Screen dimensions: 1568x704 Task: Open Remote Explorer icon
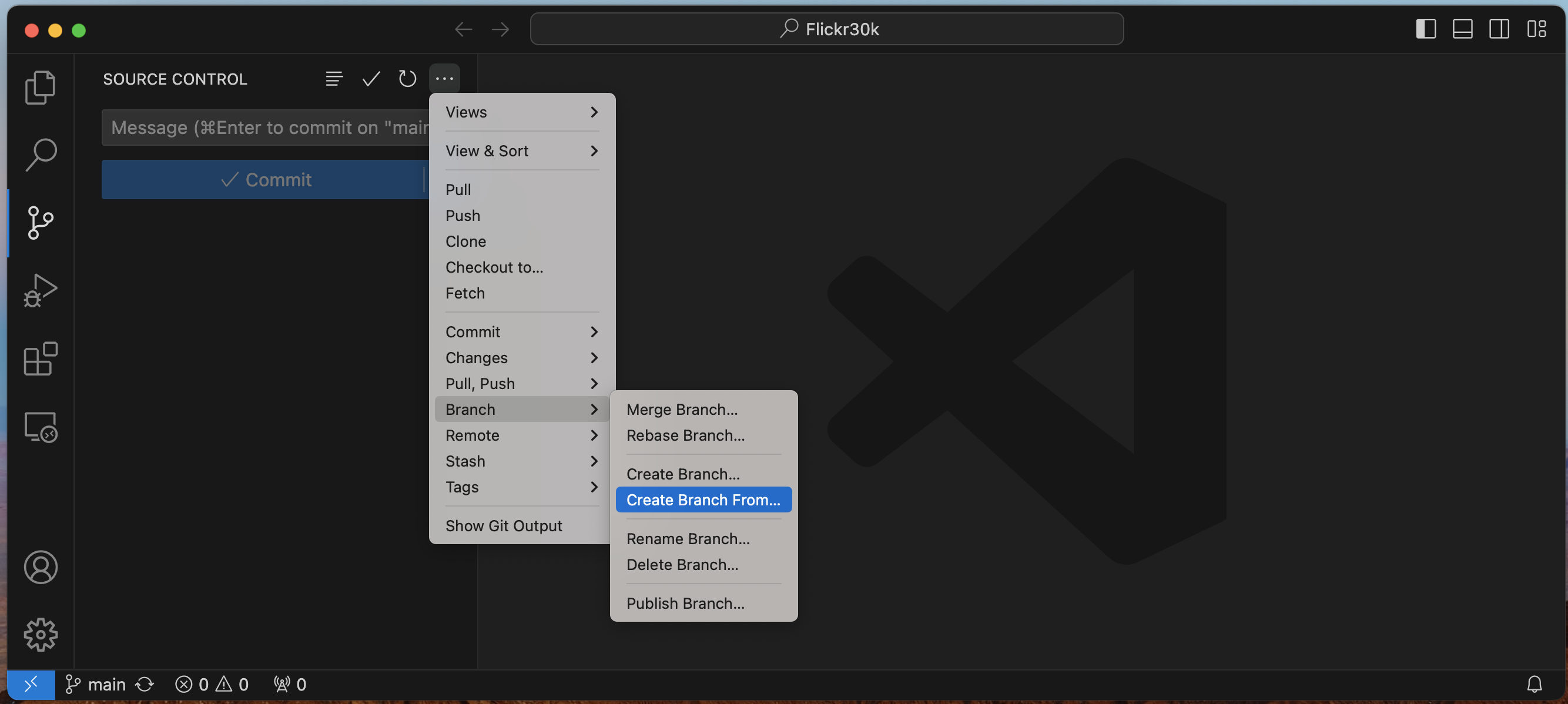pos(40,427)
